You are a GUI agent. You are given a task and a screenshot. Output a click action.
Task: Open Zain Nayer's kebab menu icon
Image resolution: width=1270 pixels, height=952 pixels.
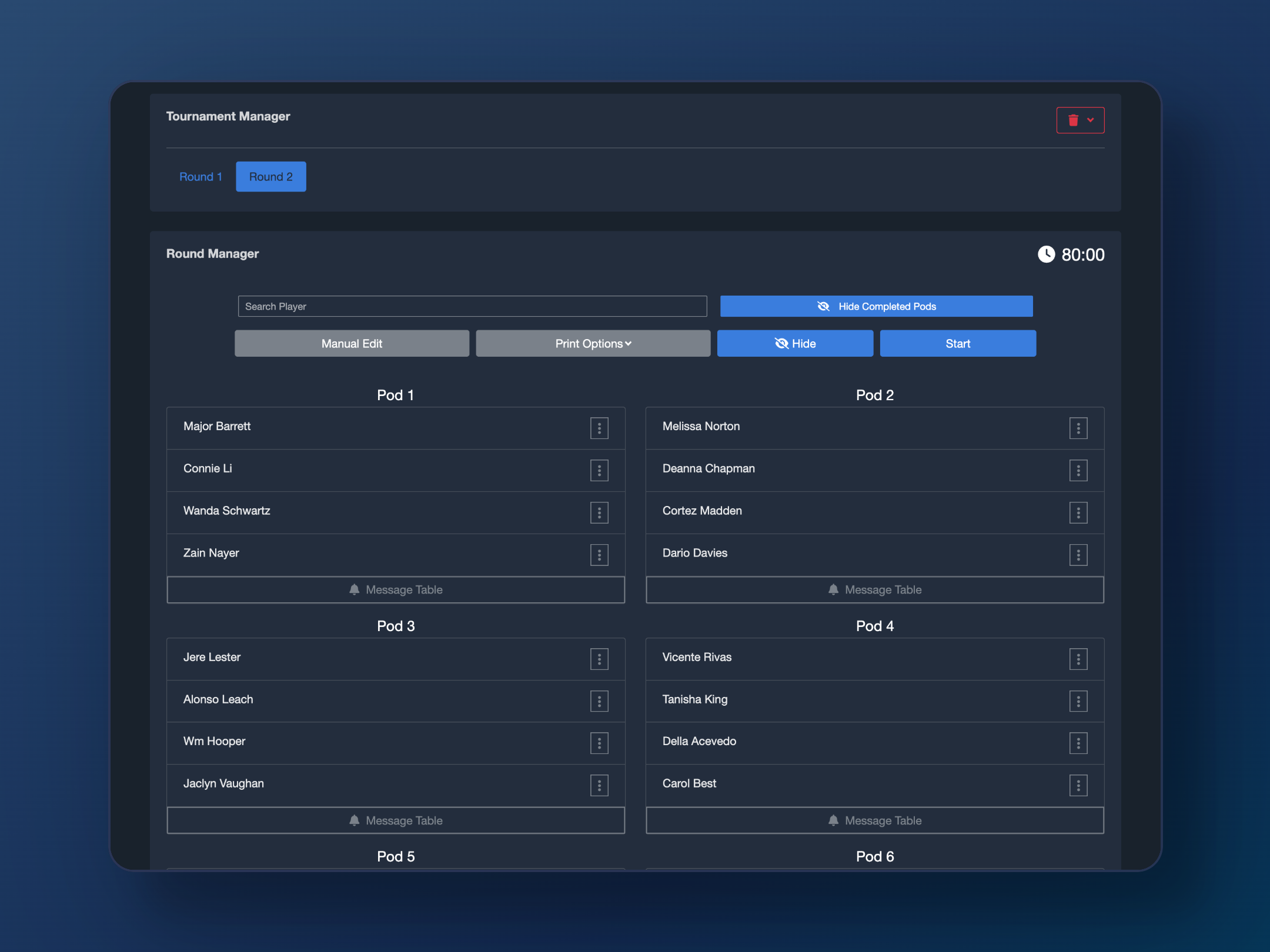coord(599,555)
